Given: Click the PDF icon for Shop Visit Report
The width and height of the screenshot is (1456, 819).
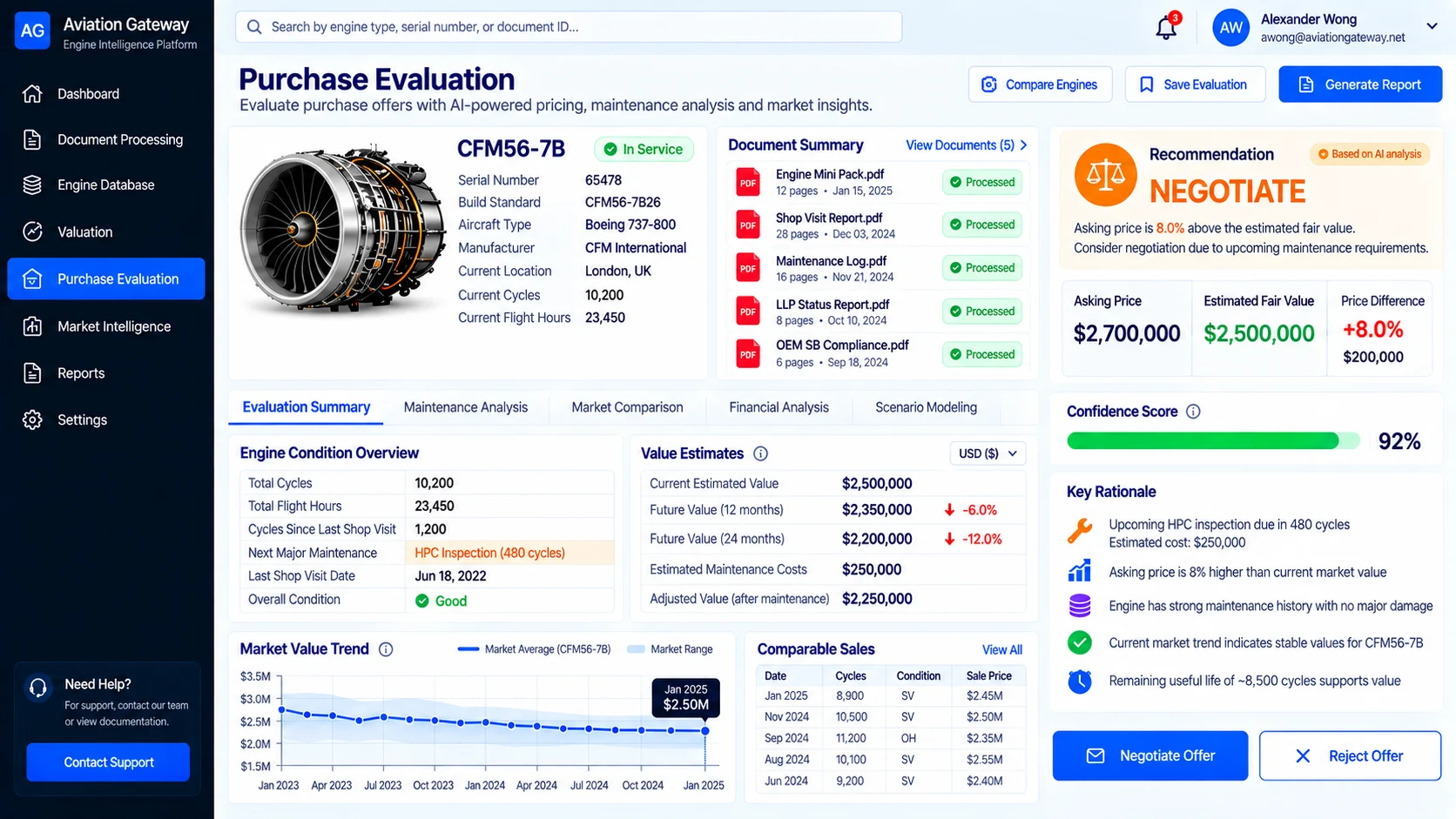Looking at the screenshot, I should [748, 225].
